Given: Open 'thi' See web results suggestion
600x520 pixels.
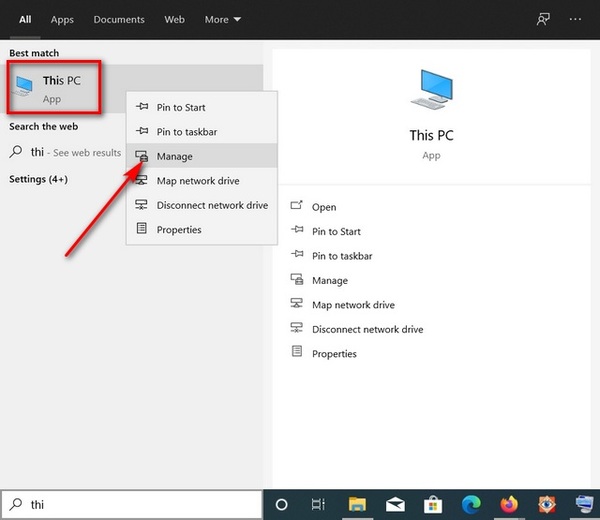Looking at the screenshot, I should tap(65, 152).
